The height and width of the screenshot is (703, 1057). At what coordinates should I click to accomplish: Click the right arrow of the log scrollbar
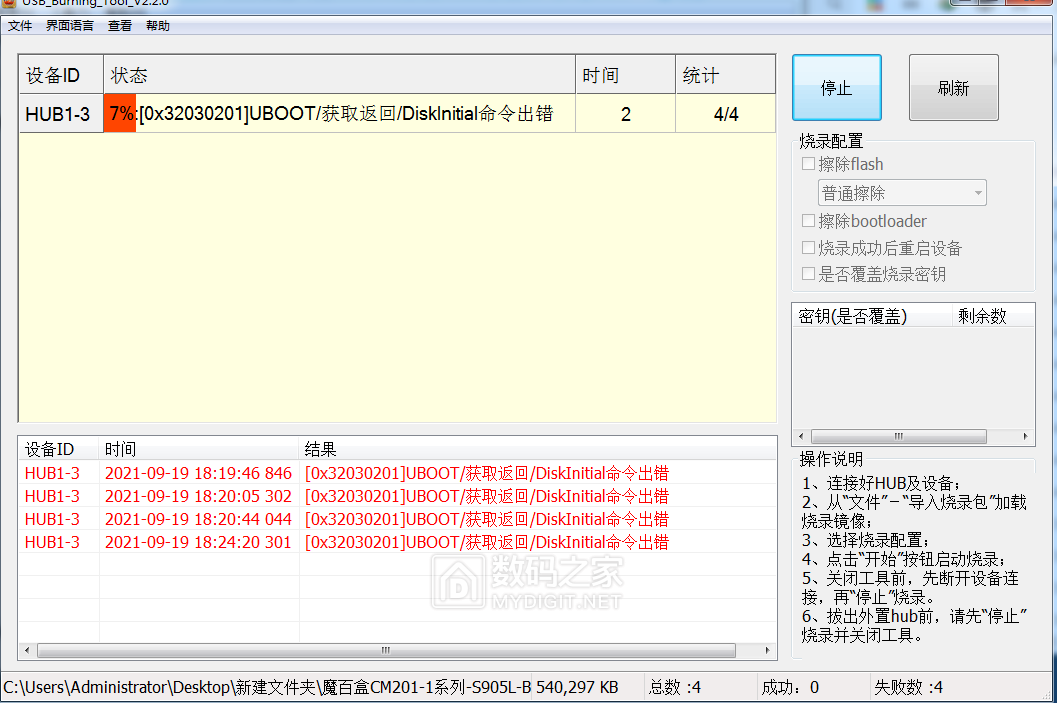coord(768,650)
